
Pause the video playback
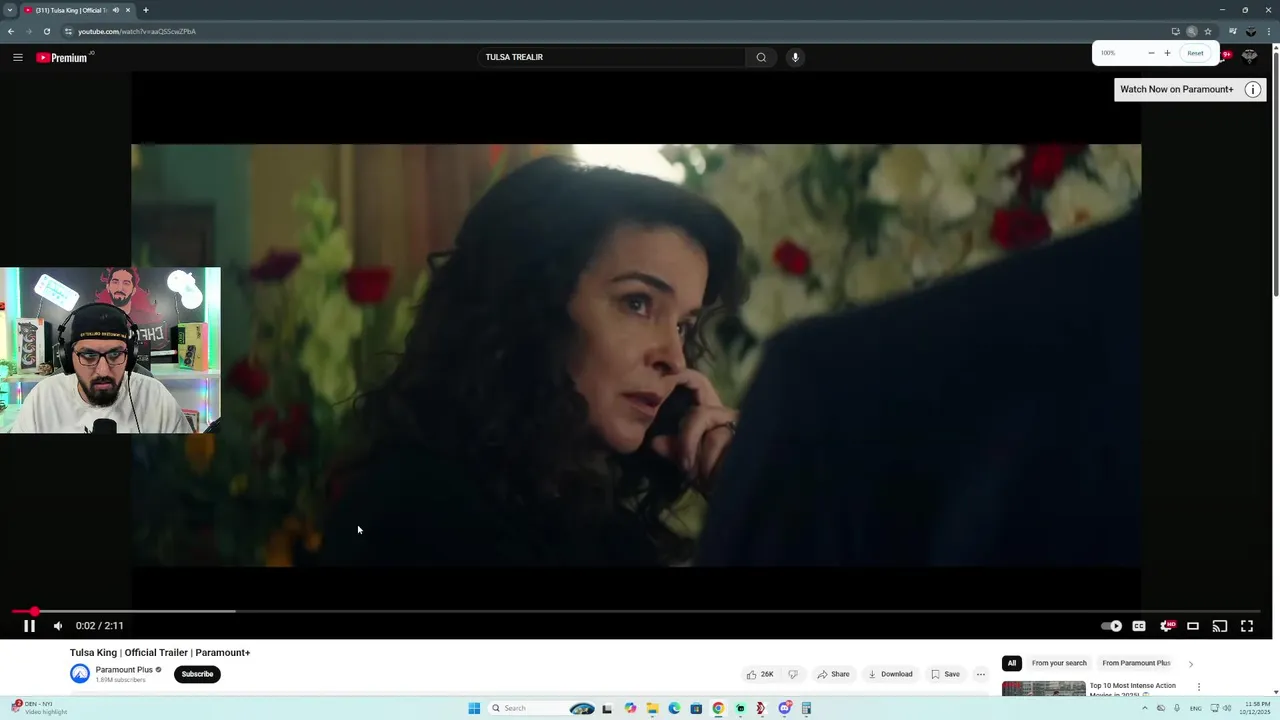coord(29,626)
